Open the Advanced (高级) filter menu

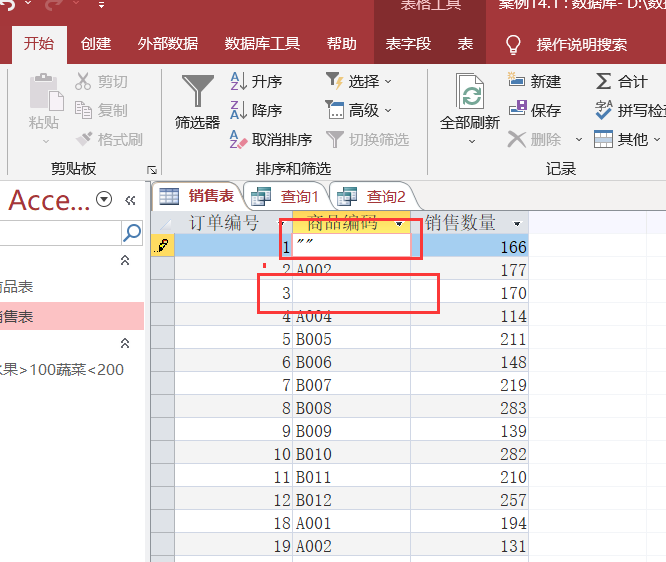pyautogui.click(x=359, y=110)
